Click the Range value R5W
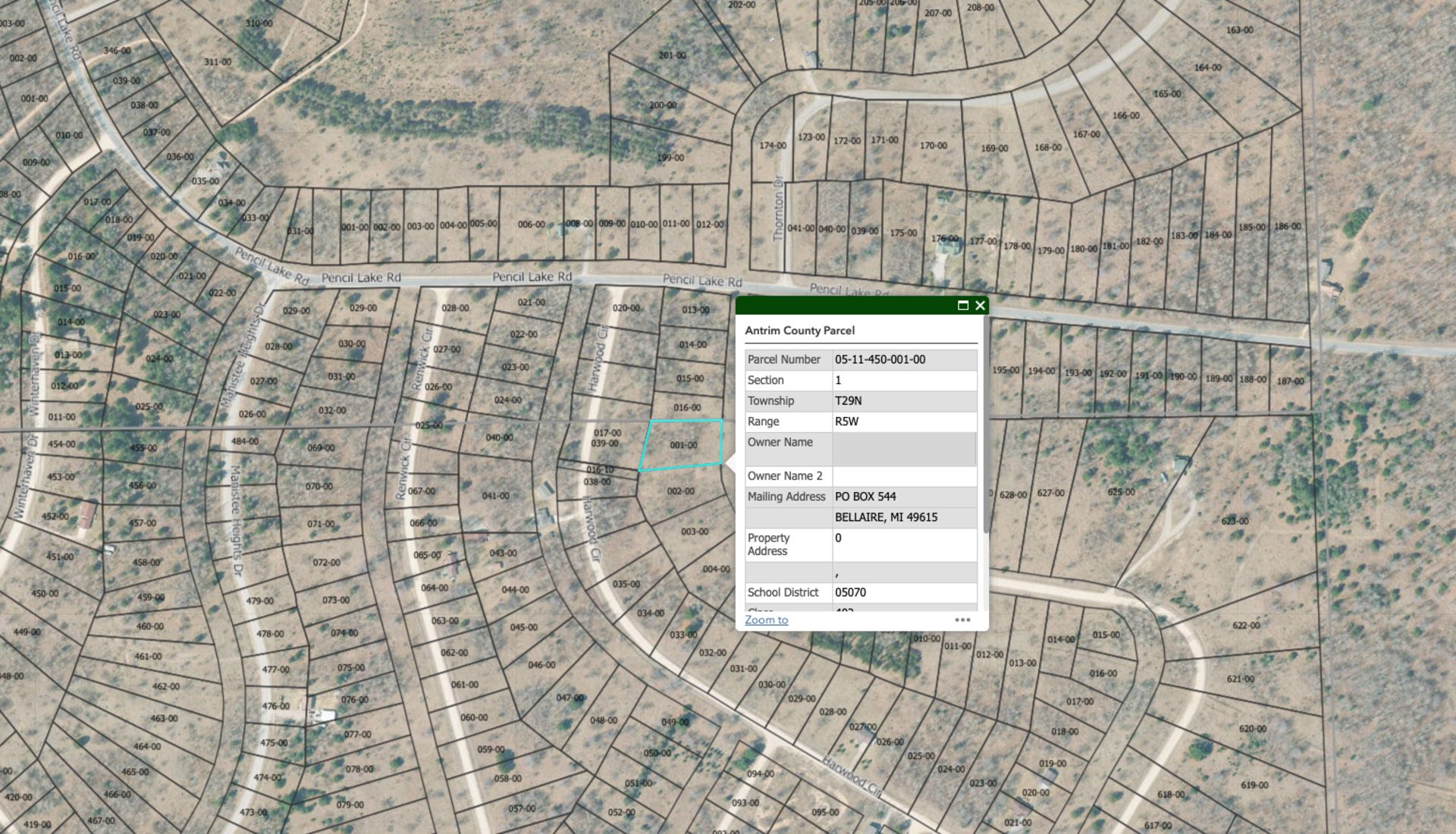Screen dimensions: 1456x834 [846, 421]
